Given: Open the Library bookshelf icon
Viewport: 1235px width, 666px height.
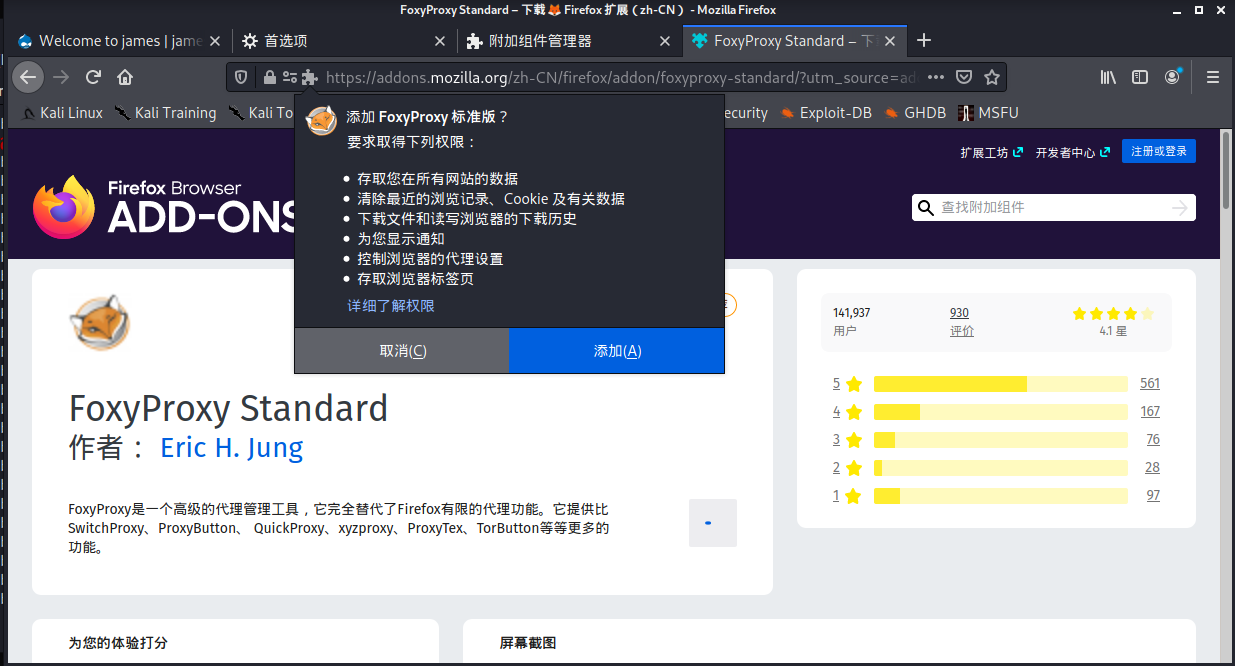Looking at the screenshot, I should 1108,77.
